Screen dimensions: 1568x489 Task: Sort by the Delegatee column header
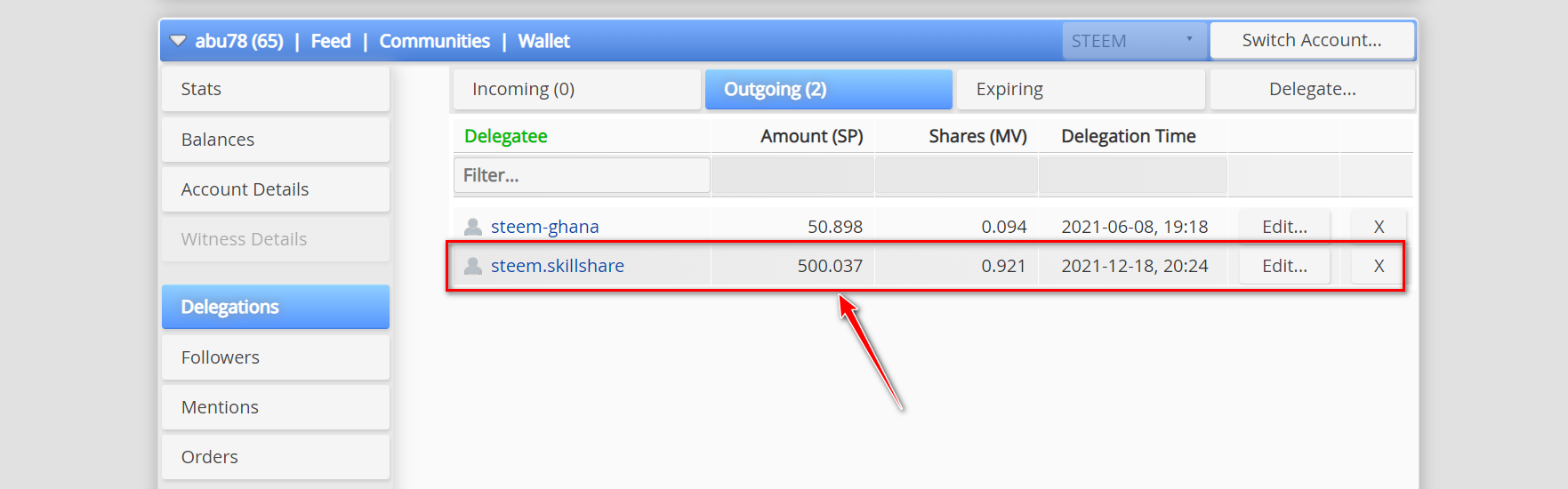click(506, 136)
